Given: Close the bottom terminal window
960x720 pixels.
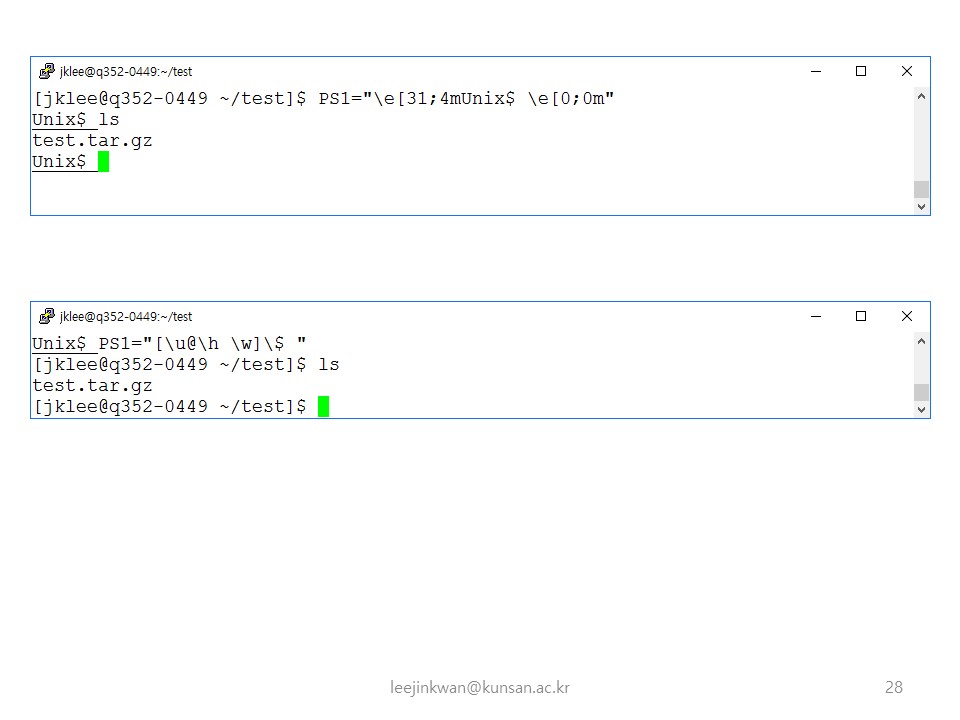Looking at the screenshot, I should click(x=907, y=316).
